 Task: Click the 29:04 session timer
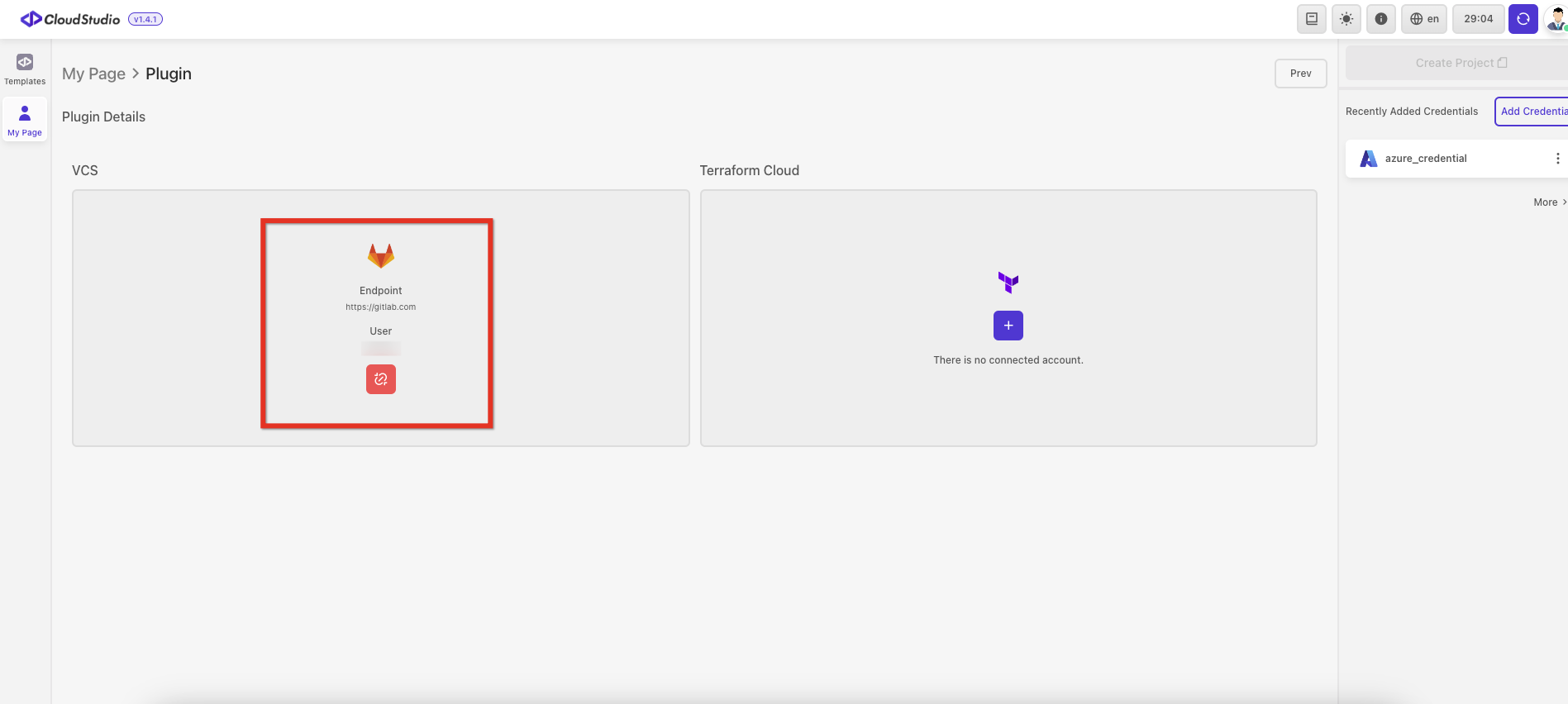1478,19
